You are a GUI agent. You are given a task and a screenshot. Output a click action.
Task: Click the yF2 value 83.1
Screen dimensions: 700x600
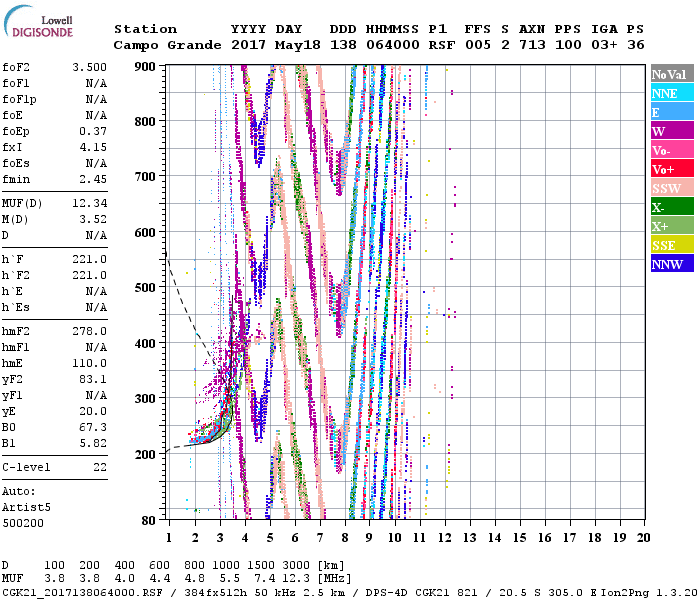pos(93,379)
